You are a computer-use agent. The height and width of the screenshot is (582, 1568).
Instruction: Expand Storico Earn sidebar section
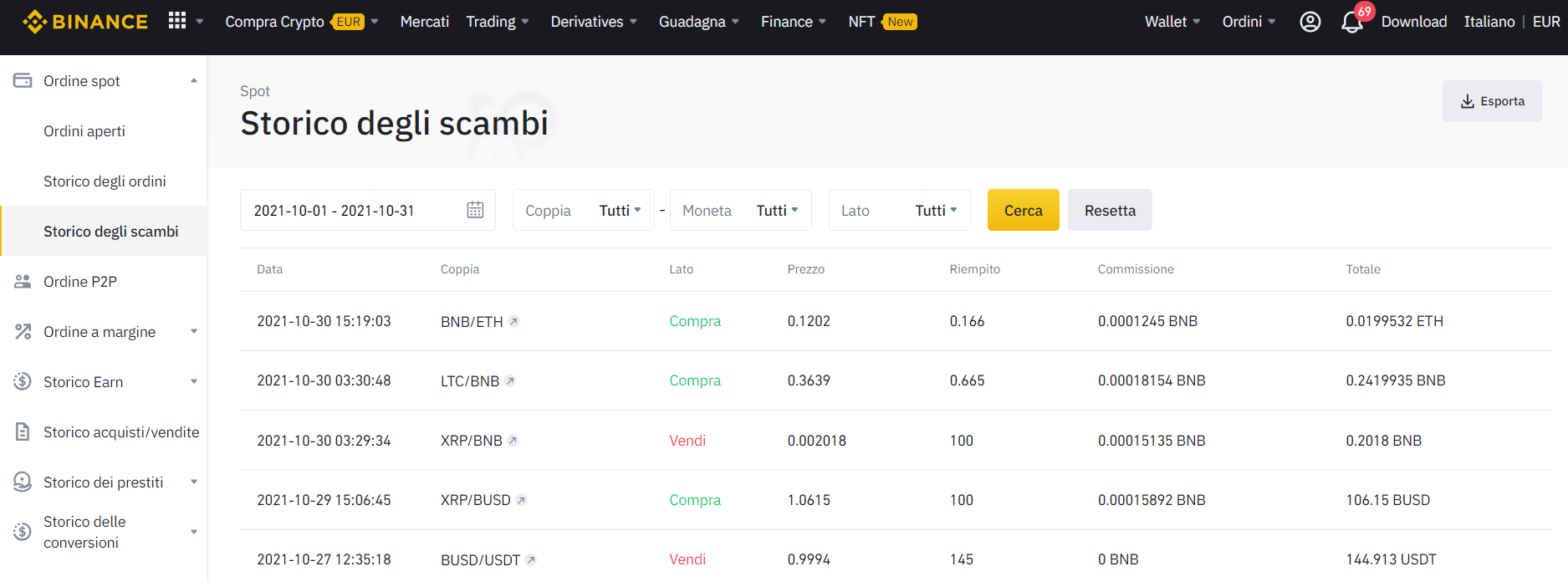pyautogui.click(x=193, y=382)
